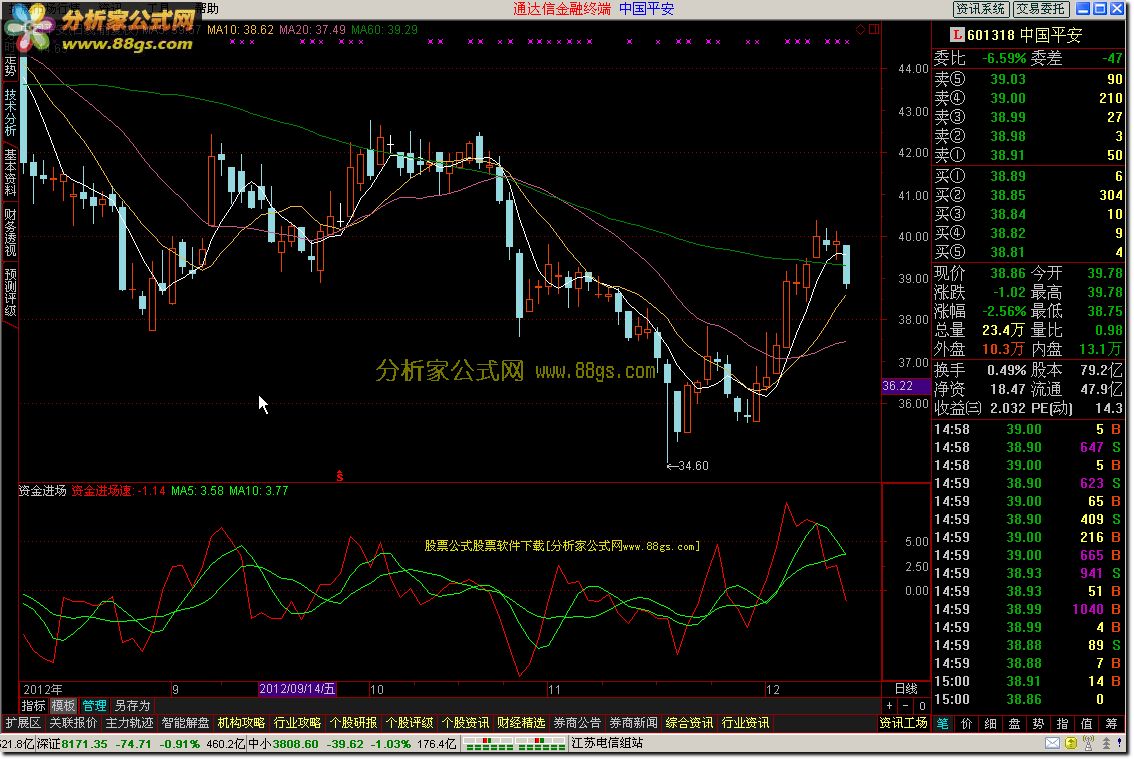Switch to the 指标 tab
This screenshot has height=759, width=1134.
[33, 705]
